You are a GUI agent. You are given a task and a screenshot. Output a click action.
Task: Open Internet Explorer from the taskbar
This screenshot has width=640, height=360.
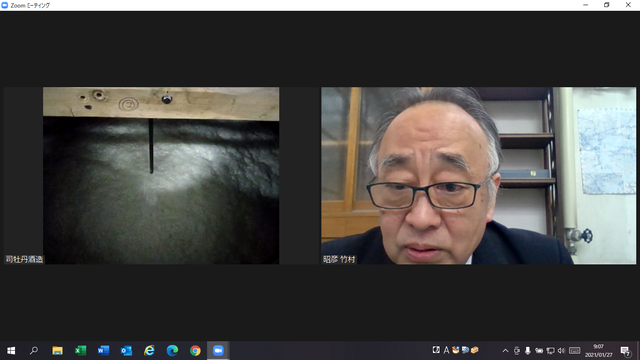click(149, 351)
